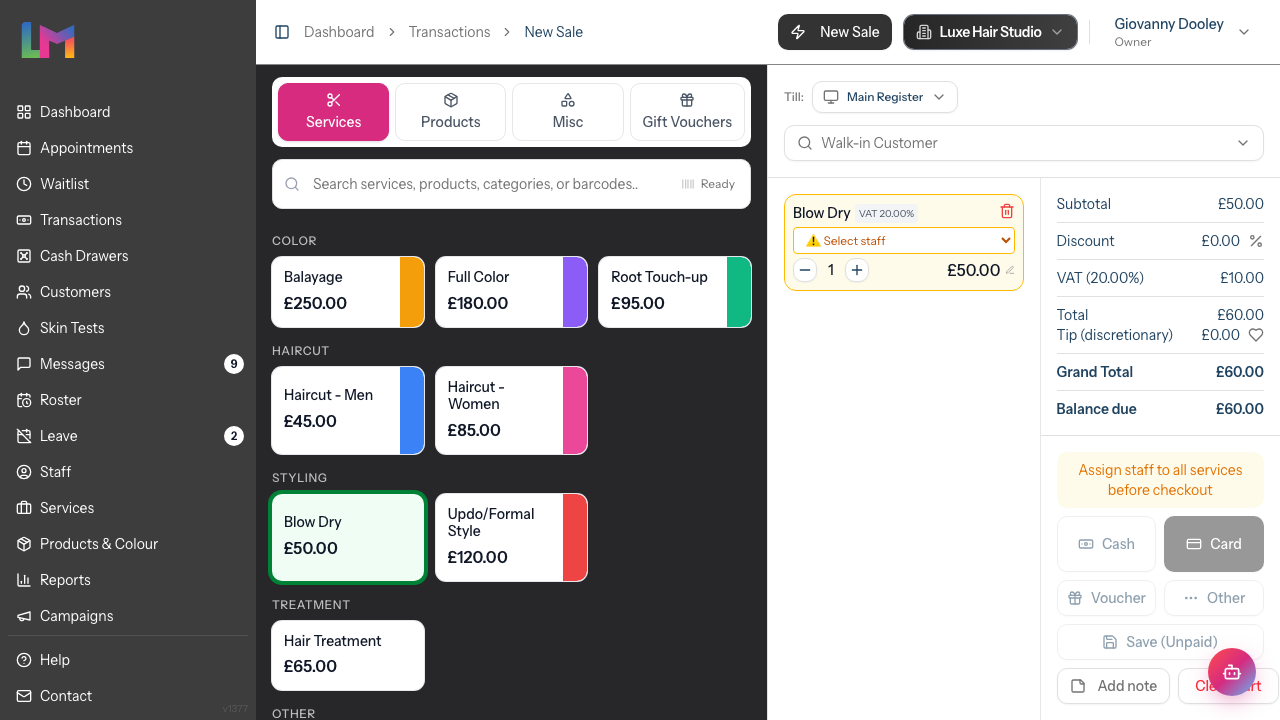The image size is (1280, 720).
Task: Add Haircut - Women to cart
Action: tap(511, 410)
